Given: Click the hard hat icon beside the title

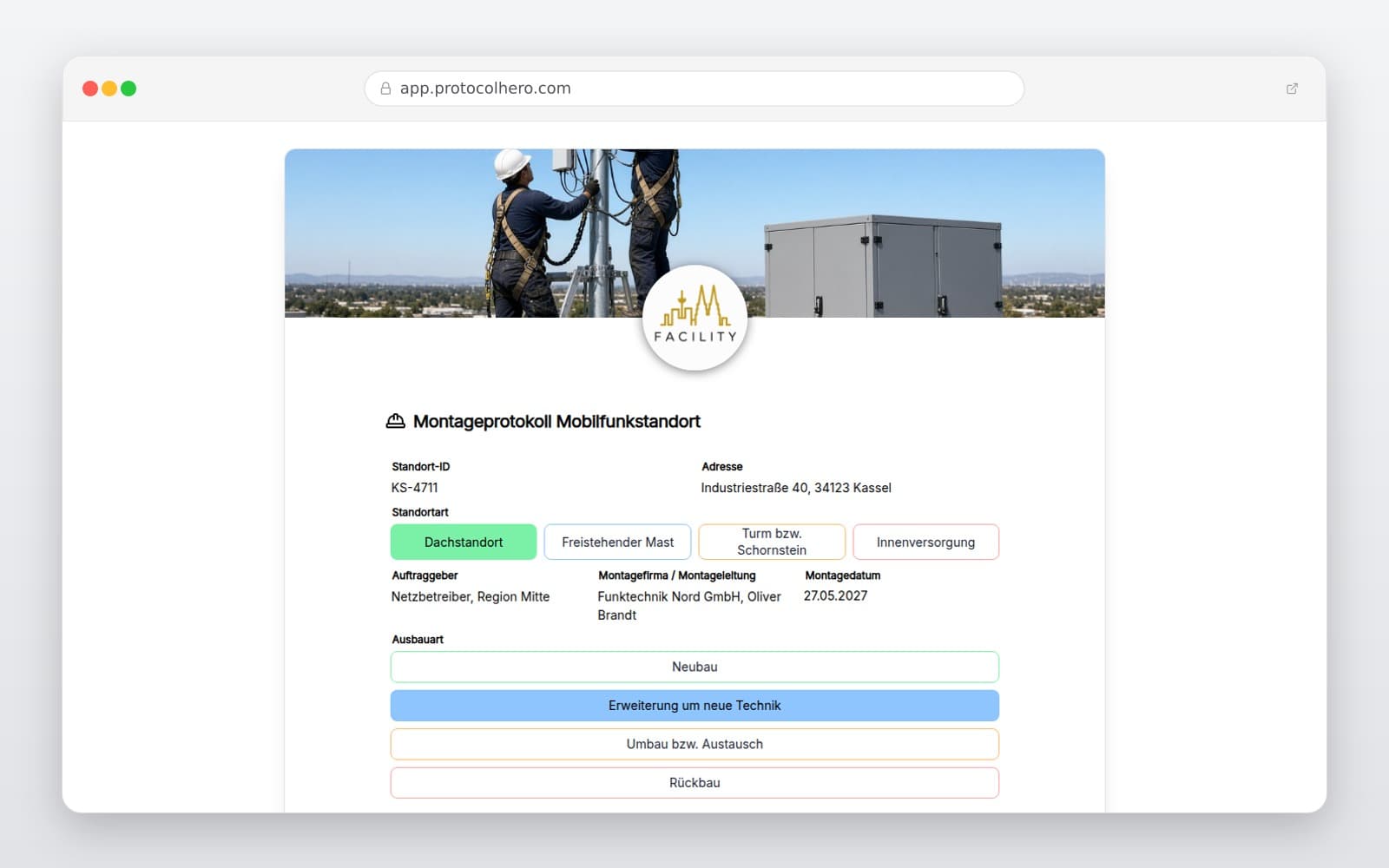Looking at the screenshot, I should click(x=395, y=421).
